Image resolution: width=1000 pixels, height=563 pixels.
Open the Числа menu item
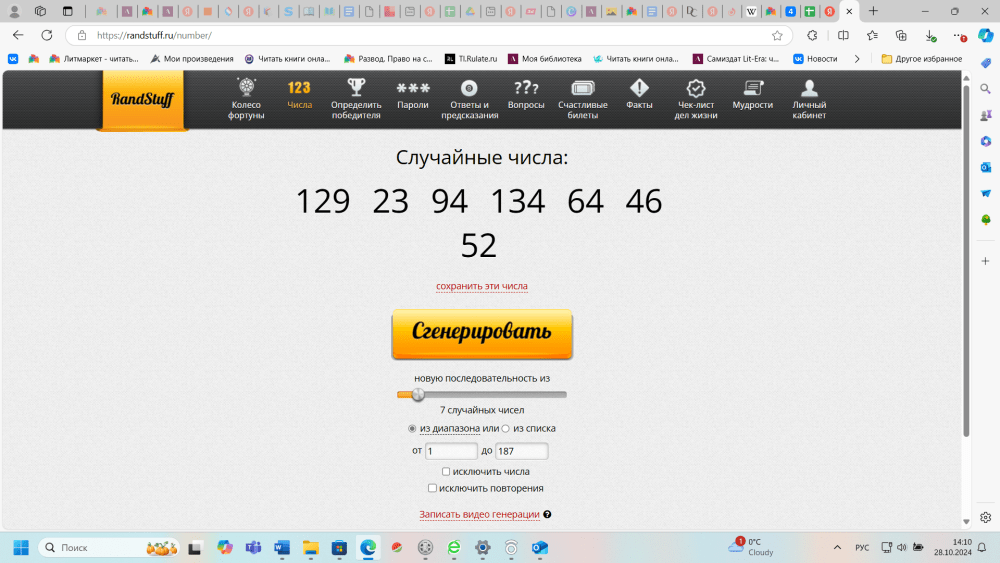click(x=299, y=95)
